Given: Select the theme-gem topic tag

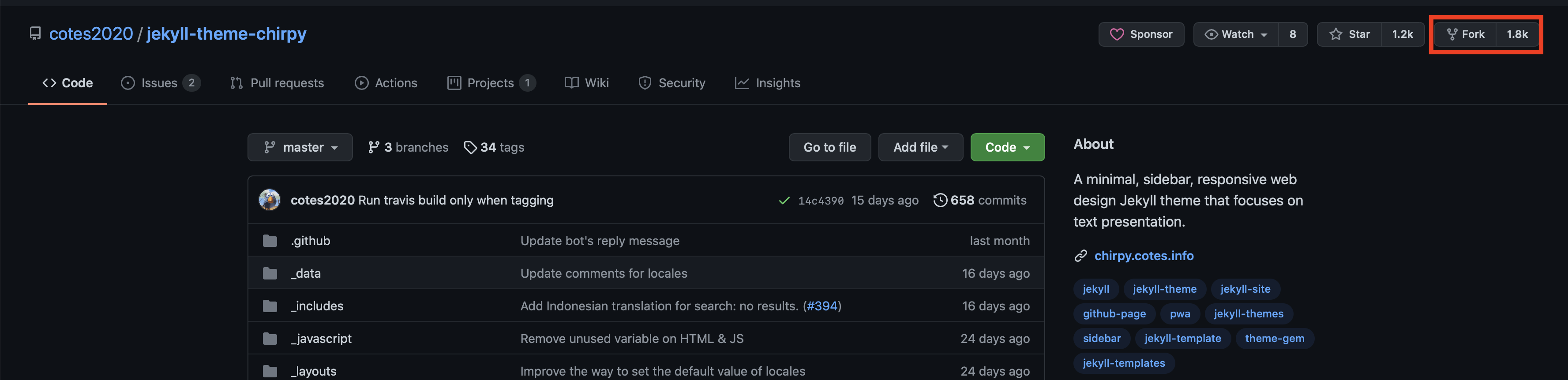Looking at the screenshot, I should coord(1275,339).
